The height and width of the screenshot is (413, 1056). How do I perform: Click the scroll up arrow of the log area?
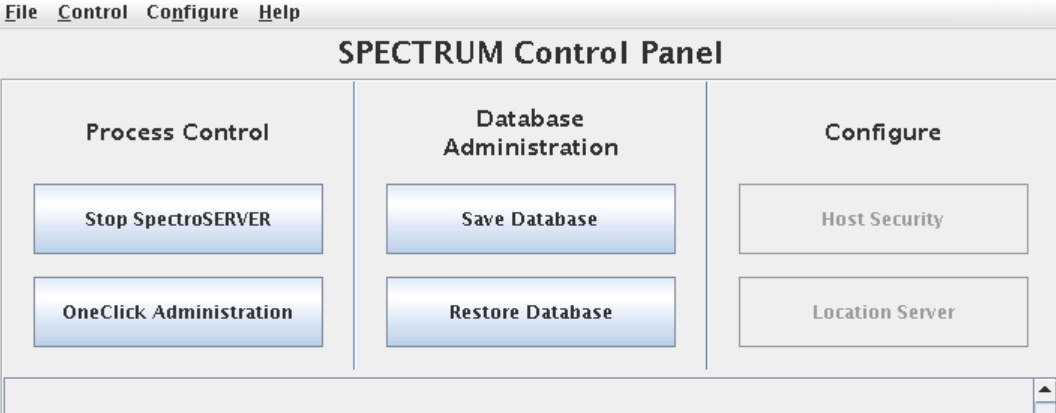tap(1047, 388)
